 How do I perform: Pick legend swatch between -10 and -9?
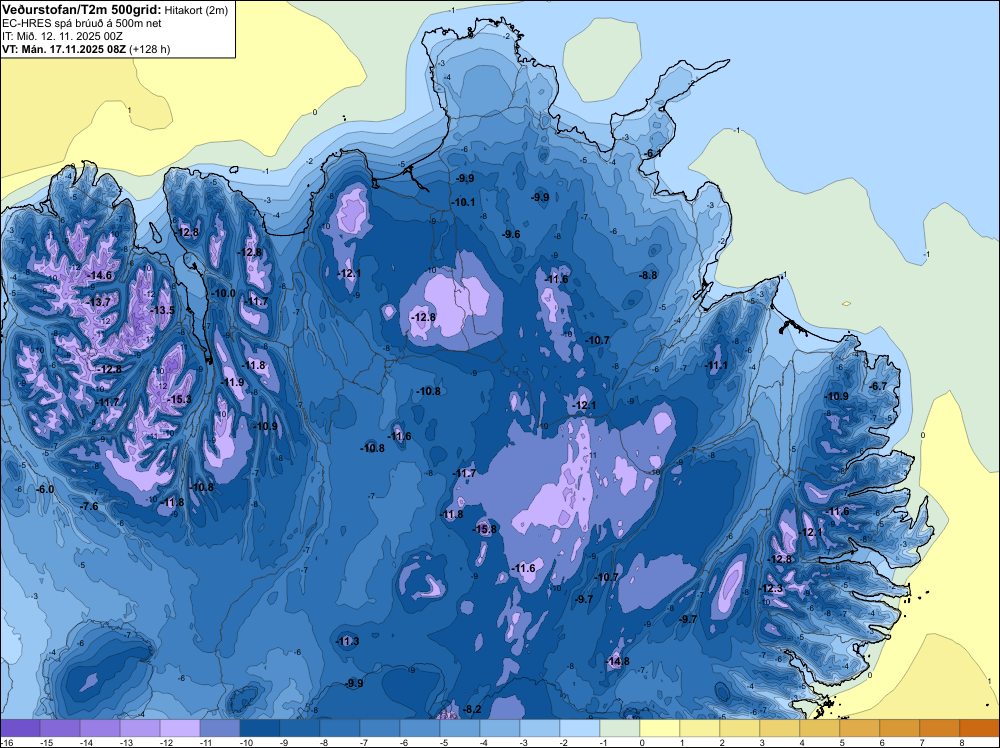click(260, 728)
